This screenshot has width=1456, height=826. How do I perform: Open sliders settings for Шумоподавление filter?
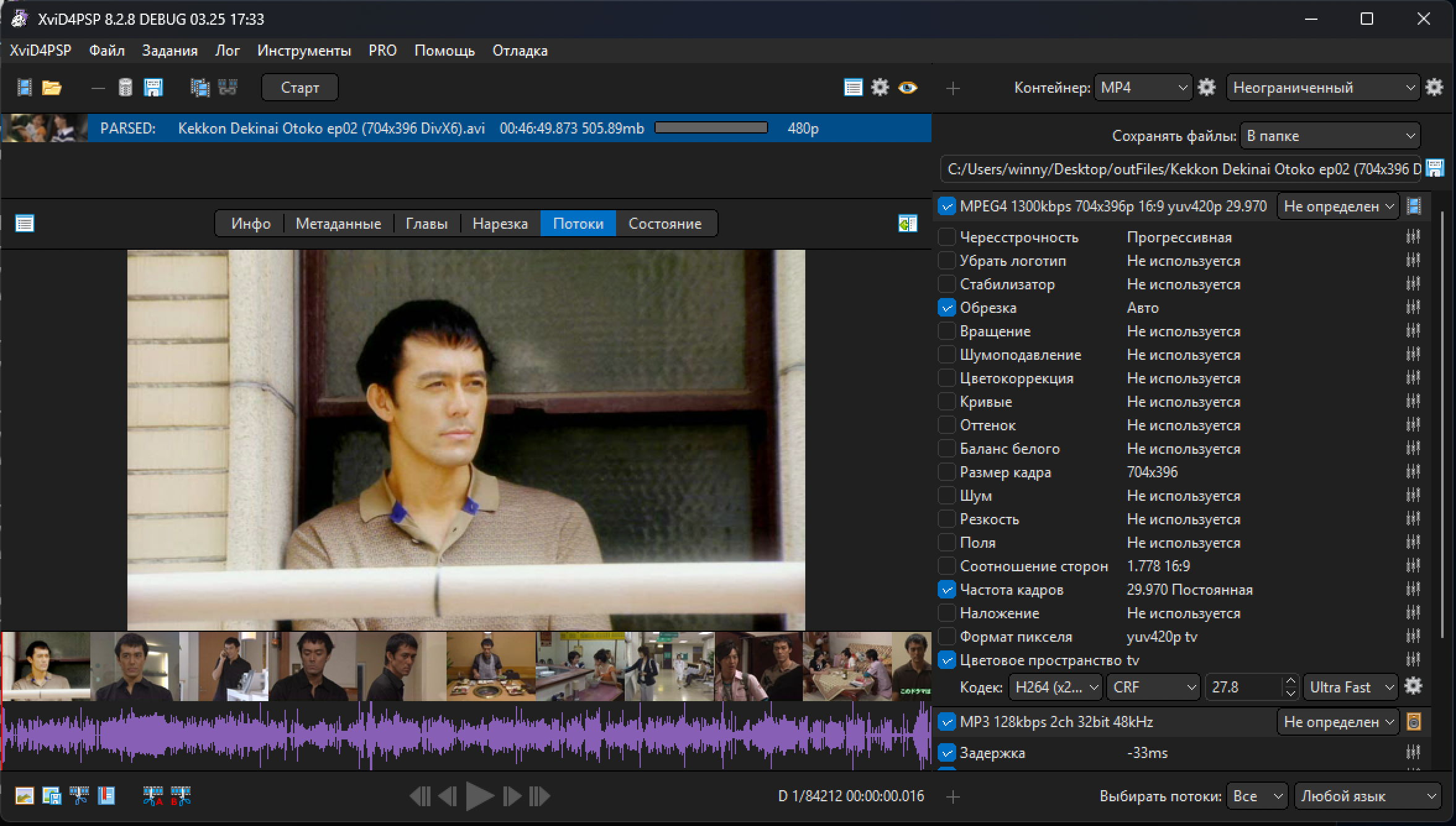(1413, 354)
